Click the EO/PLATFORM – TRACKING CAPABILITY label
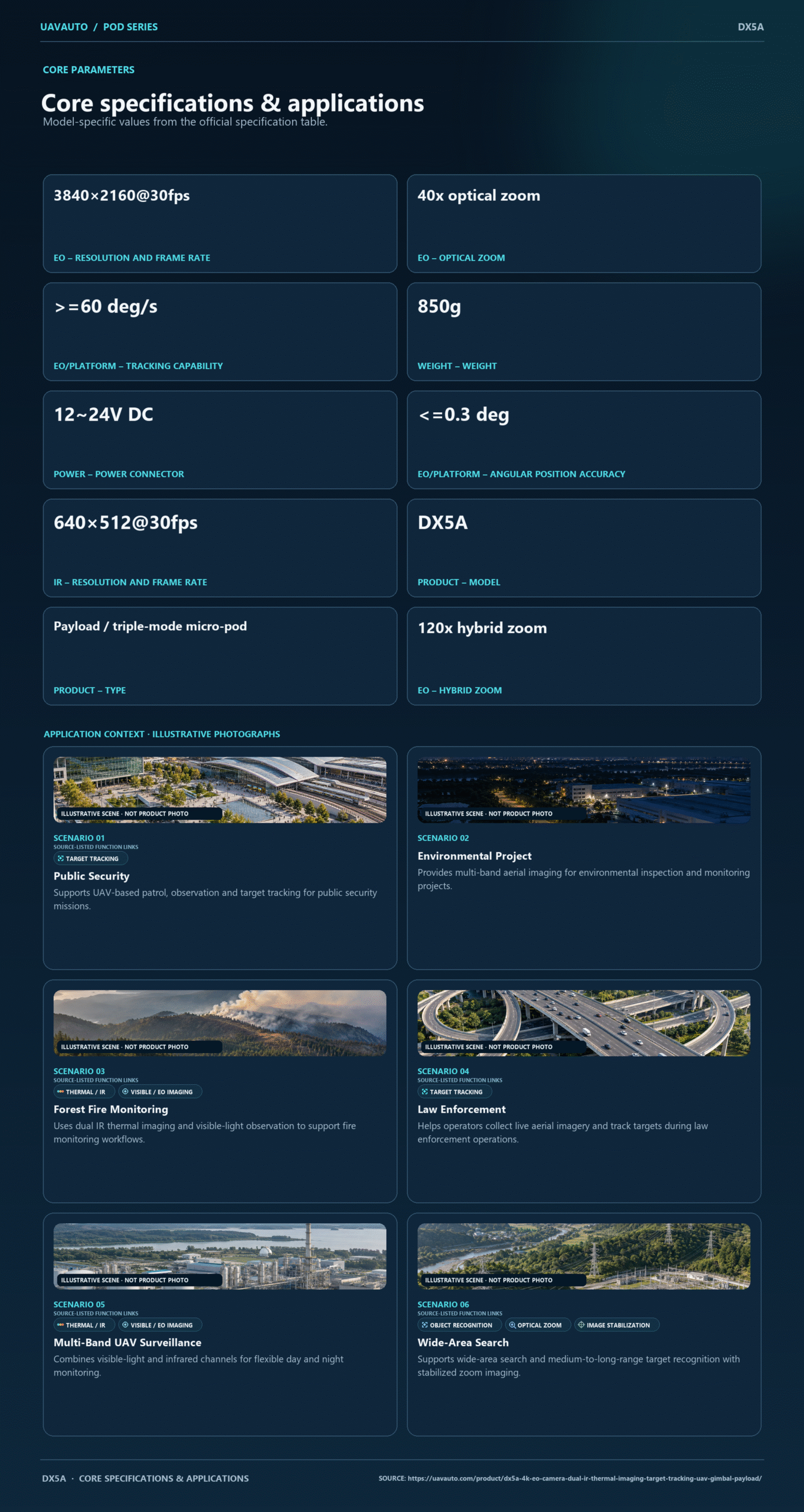The width and height of the screenshot is (804, 1512). click(138, 366)
